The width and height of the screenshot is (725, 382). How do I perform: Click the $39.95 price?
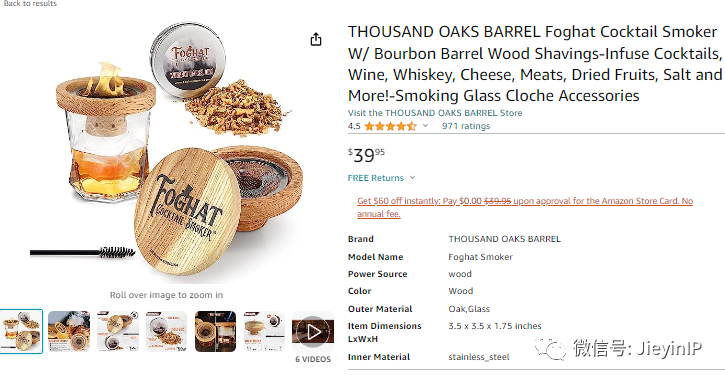pyautogui.click(x=366, y=155)
